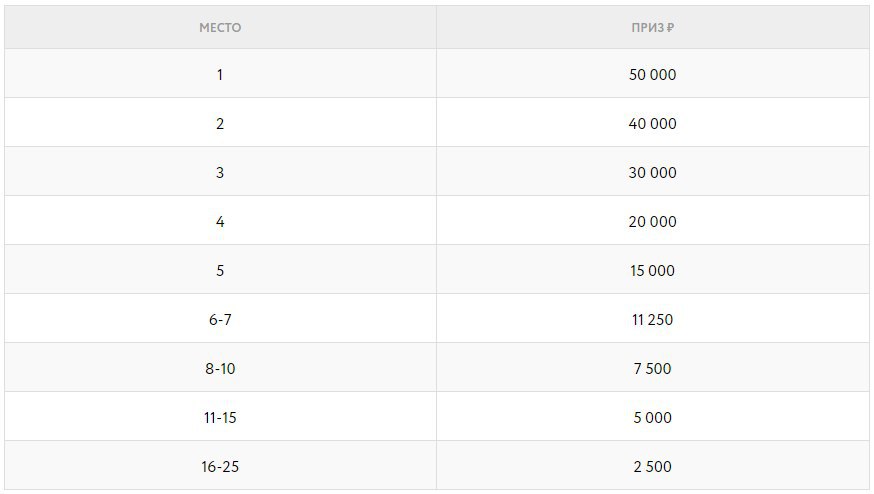874x494 pixels.
Task: Click the place 4 cell
Action: [x=220, y=220]
